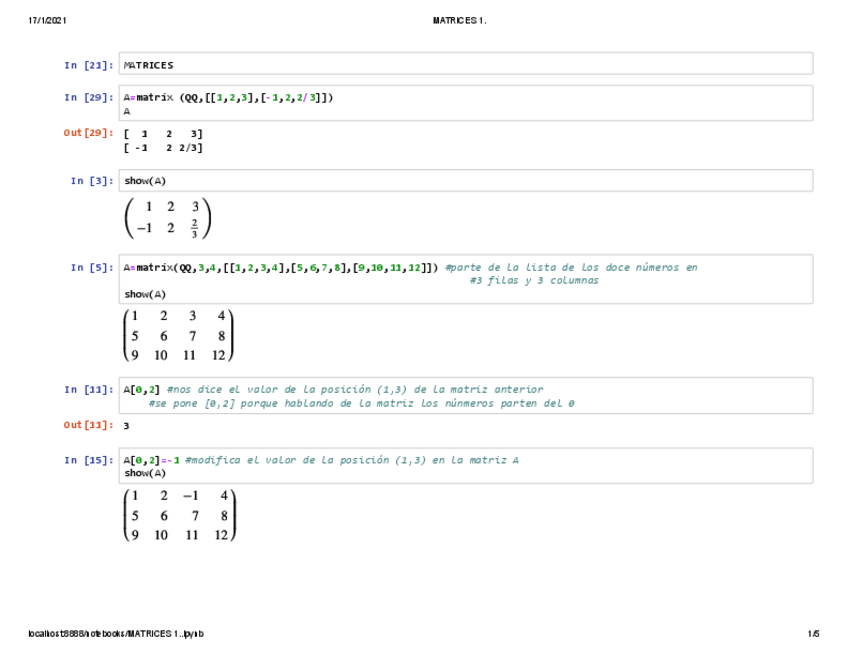Click the MATRICES code cell
The image size is (848, 655).
tap(466, 64)
